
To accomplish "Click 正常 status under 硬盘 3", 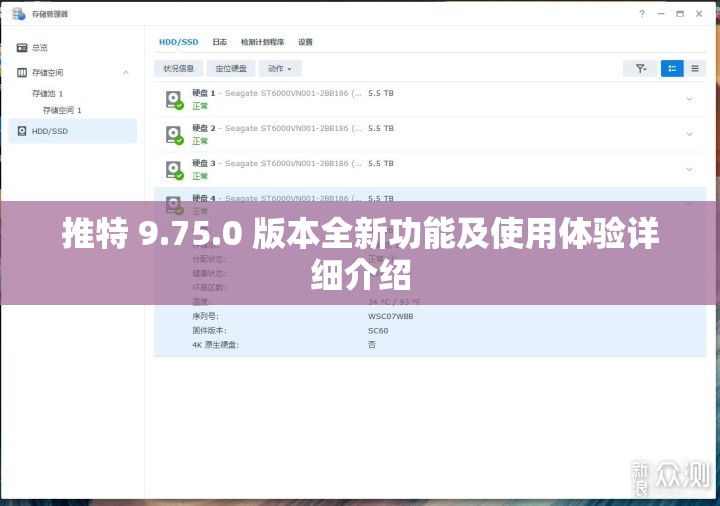I will click(x=200, y=176).
